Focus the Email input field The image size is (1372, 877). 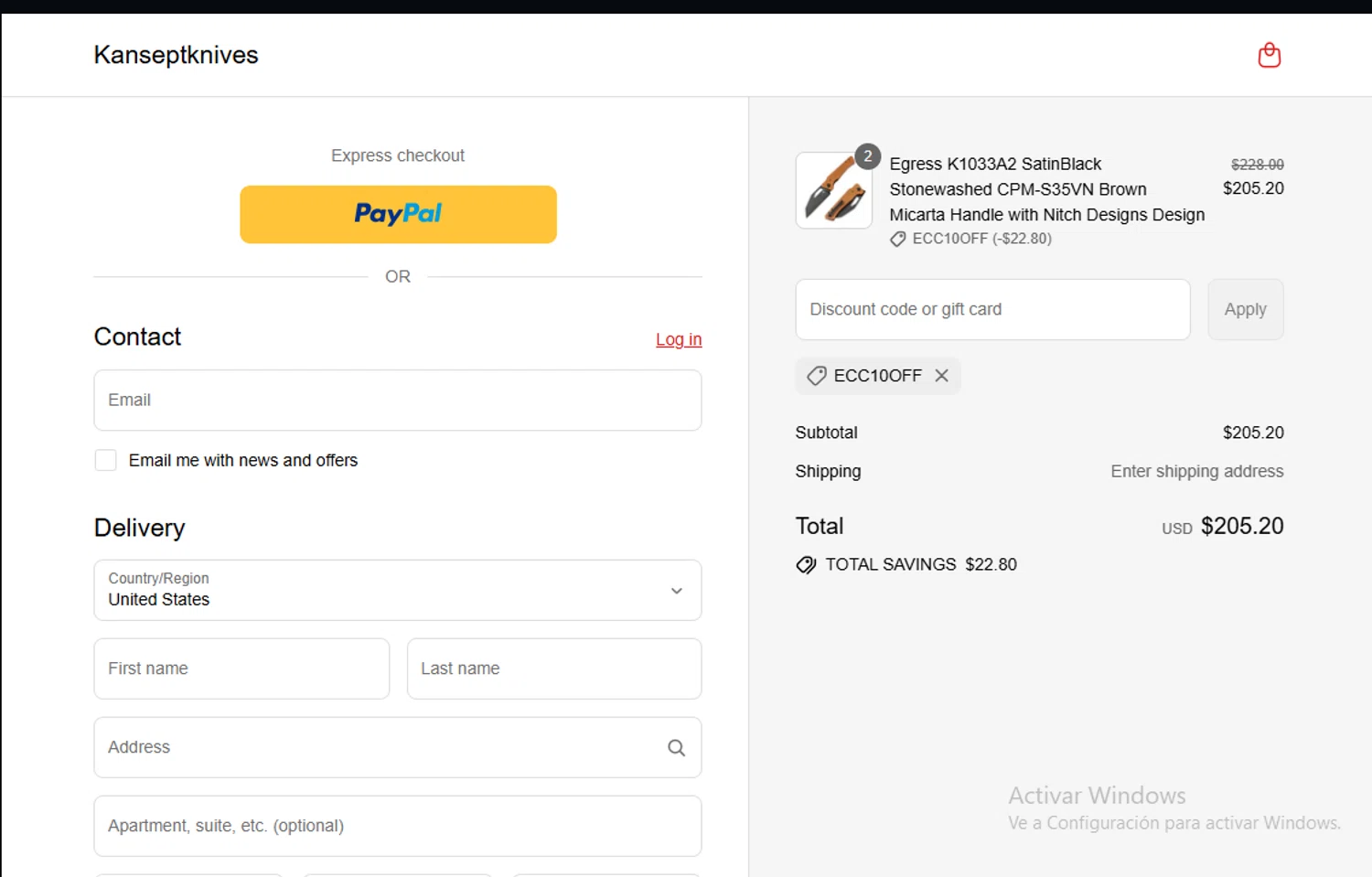click(x=398, y=400)
